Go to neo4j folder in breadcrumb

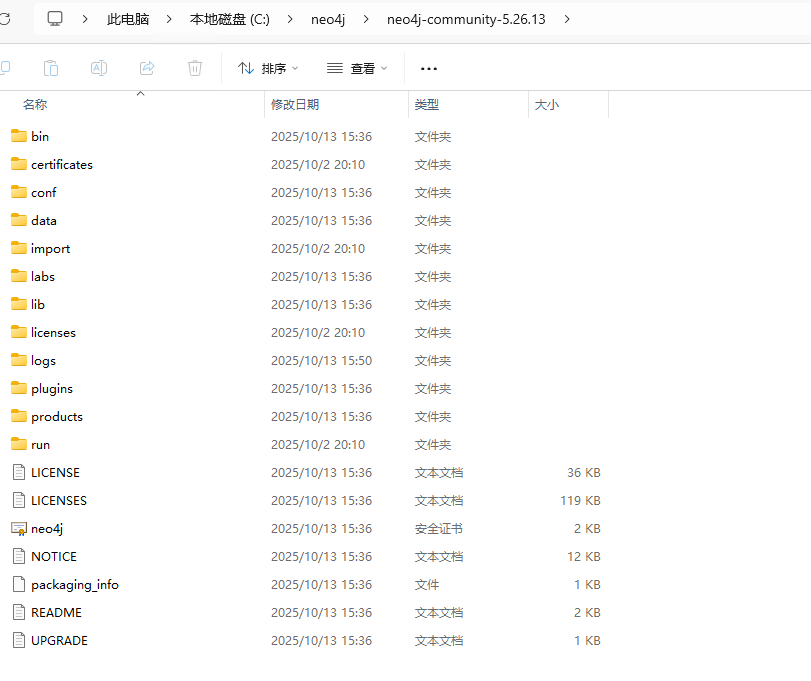328,19
